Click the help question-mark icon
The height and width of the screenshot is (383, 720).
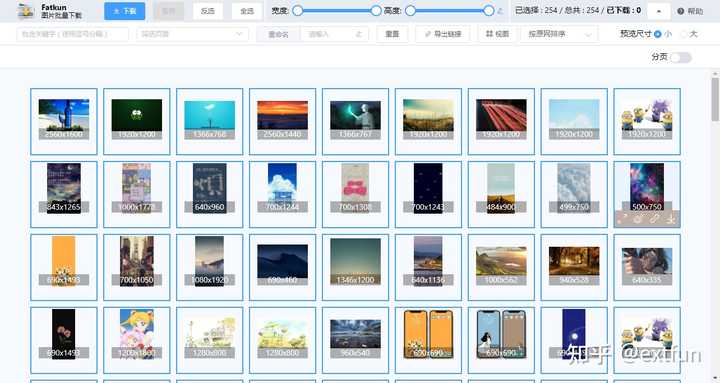click(x=681, y=11)
